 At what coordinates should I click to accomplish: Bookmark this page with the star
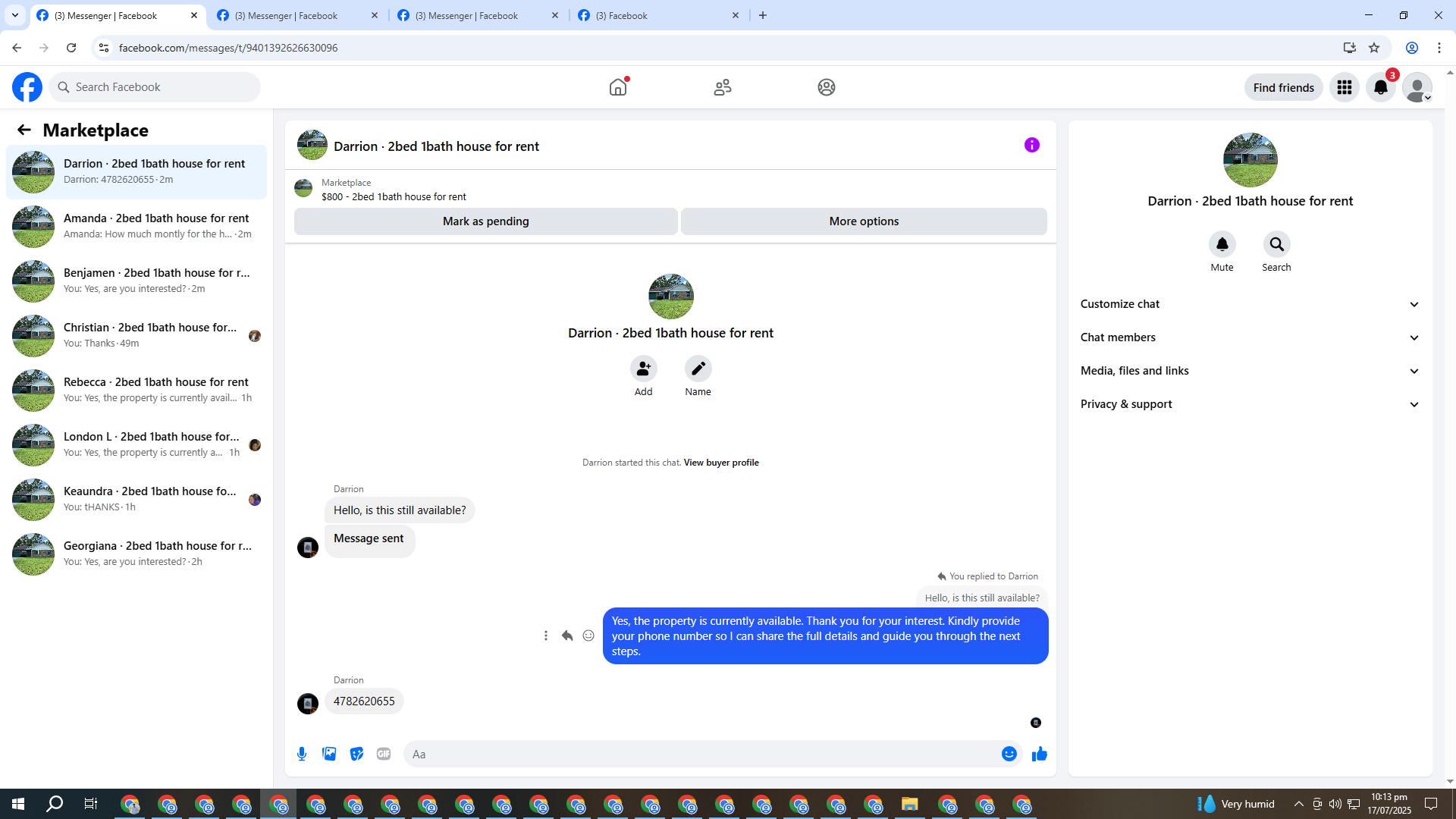pos(1374,48)
